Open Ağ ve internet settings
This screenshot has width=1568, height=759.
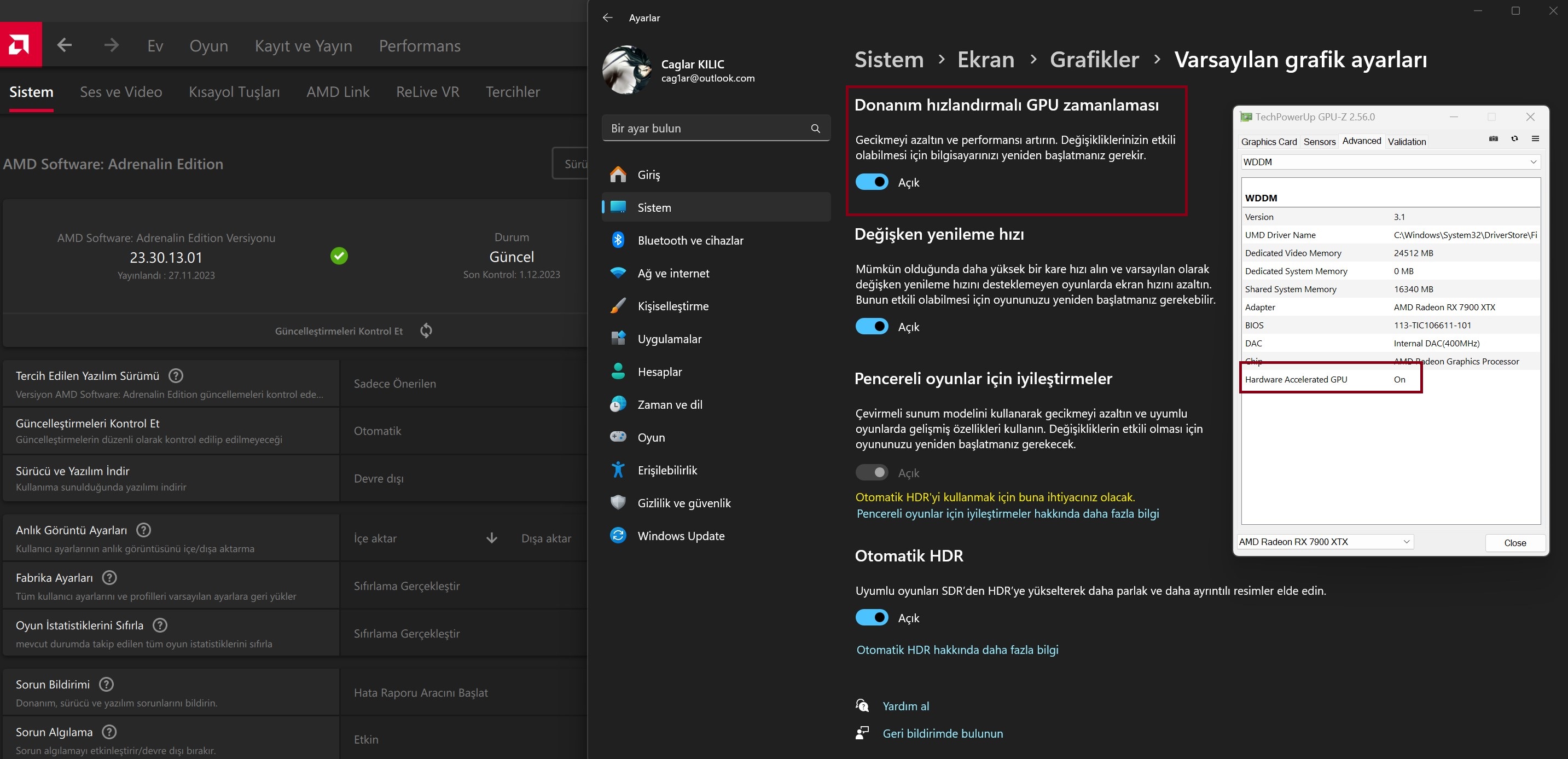pyautogui.click(x=716, y=273)
